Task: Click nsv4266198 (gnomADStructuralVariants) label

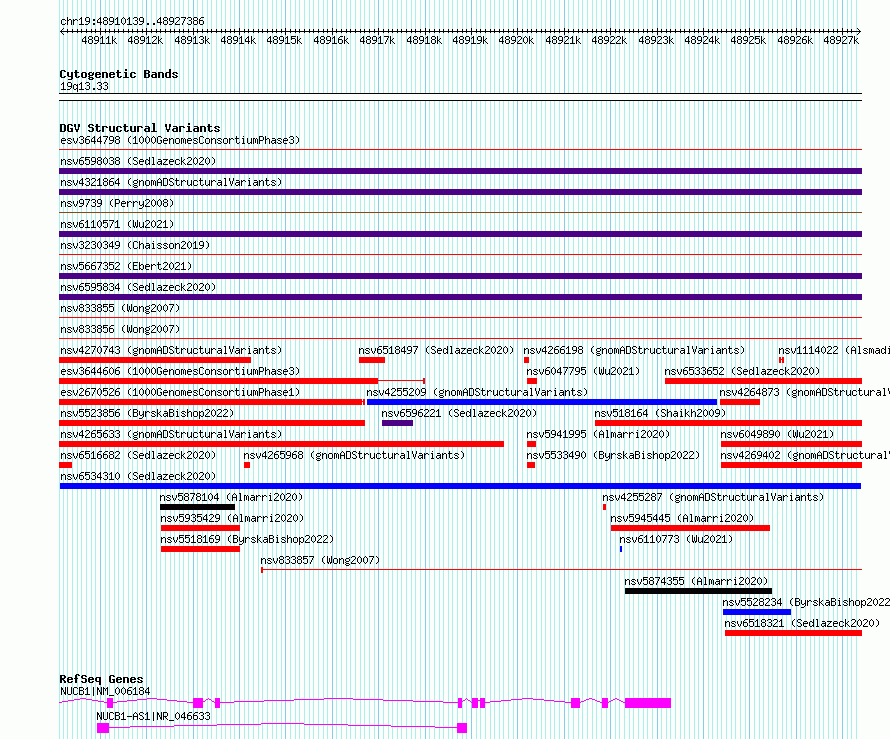Action: pos(634,350)
